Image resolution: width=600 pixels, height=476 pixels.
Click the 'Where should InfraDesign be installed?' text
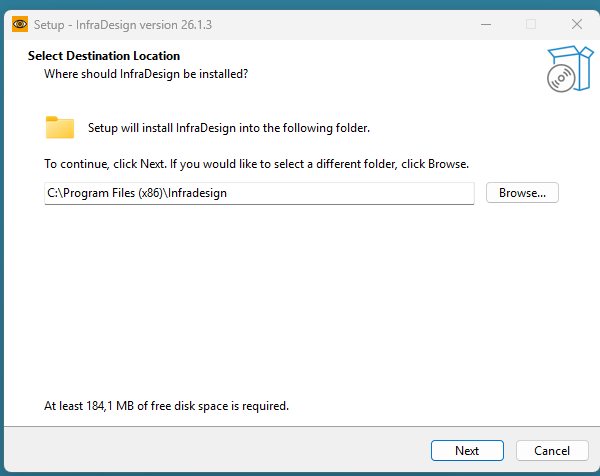point(146,74)
